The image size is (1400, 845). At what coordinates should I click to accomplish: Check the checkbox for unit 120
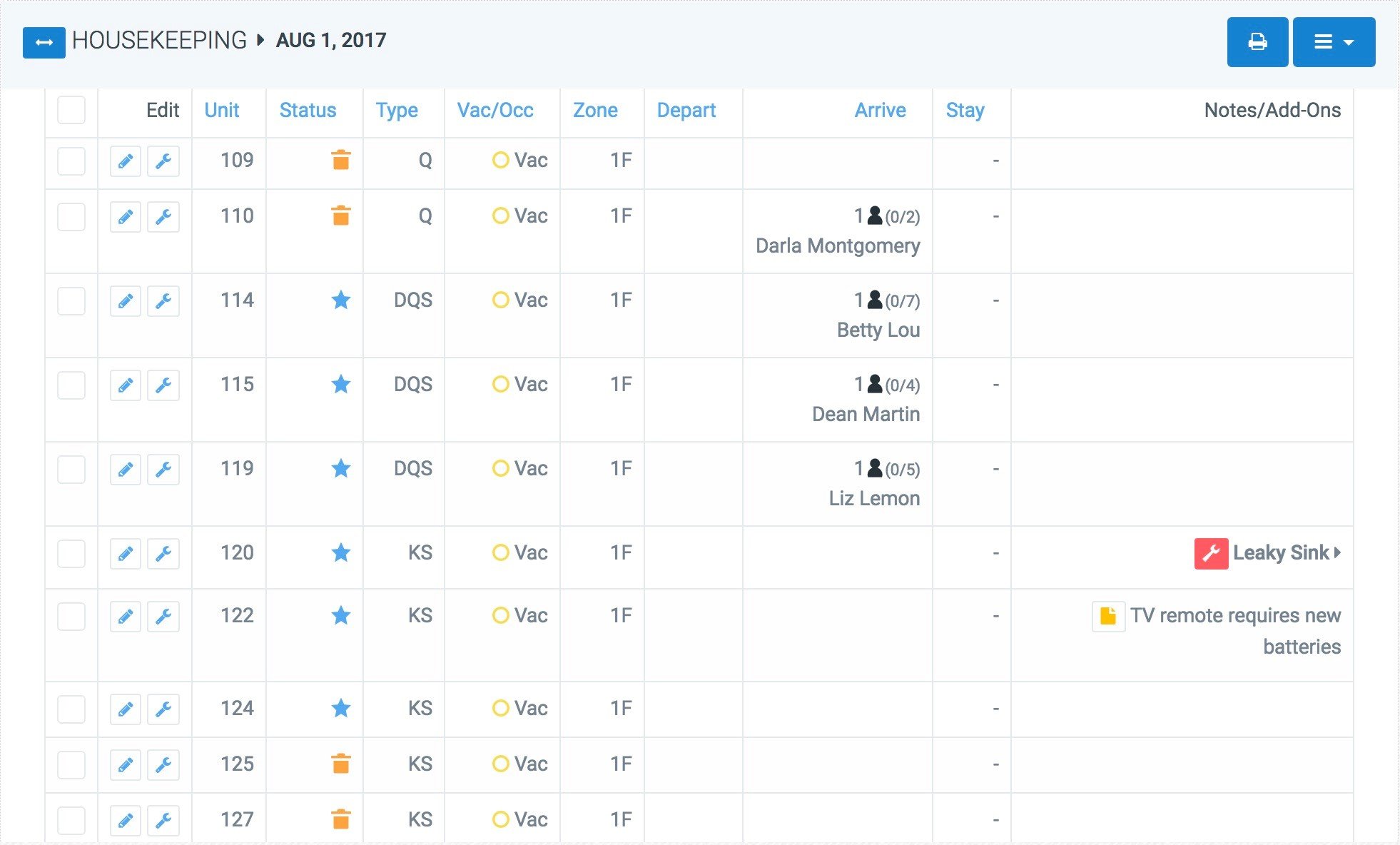pyautogui.click(x=71, y=553)
